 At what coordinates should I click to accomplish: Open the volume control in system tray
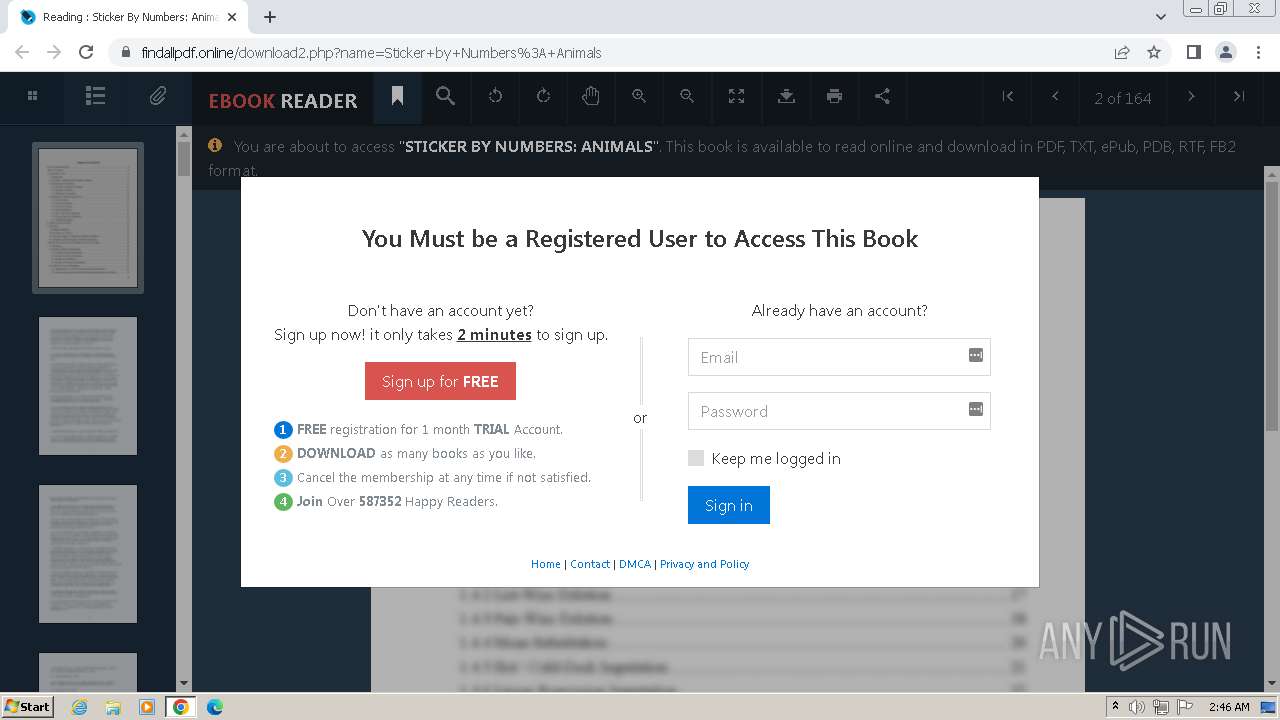pos(1137,706)
